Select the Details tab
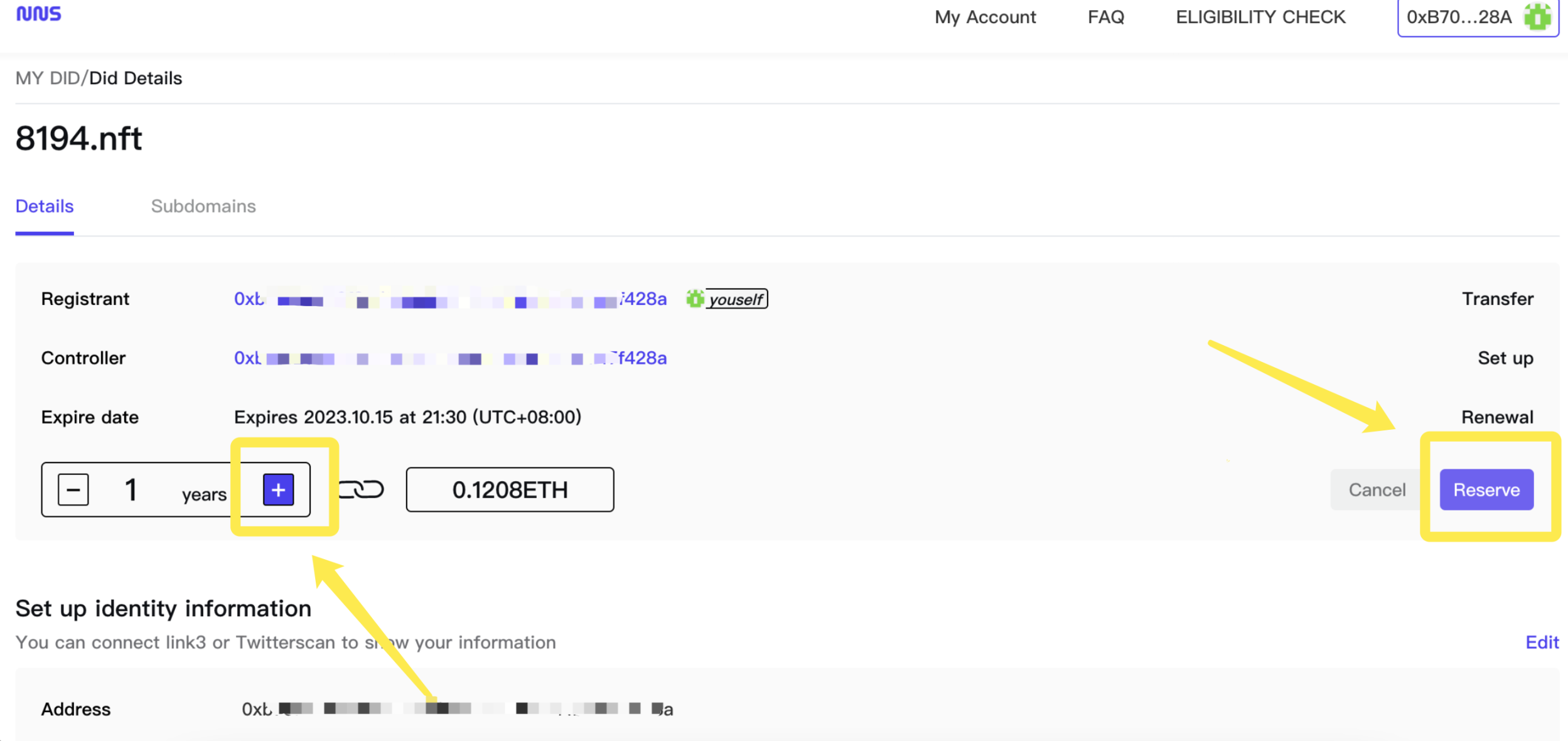Image resolution: width=1568 pixels, height=741 pixels. pyautogui.click(x=45, y=206)
